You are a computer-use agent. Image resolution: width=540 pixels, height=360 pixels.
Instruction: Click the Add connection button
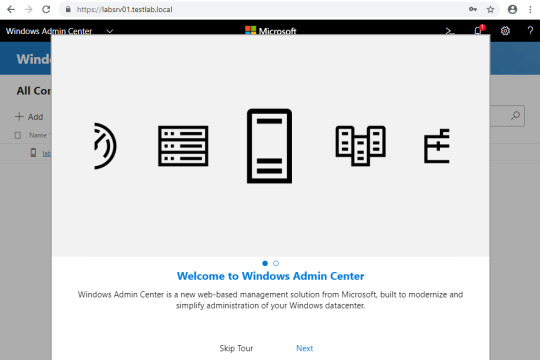[x=29, y=117]
